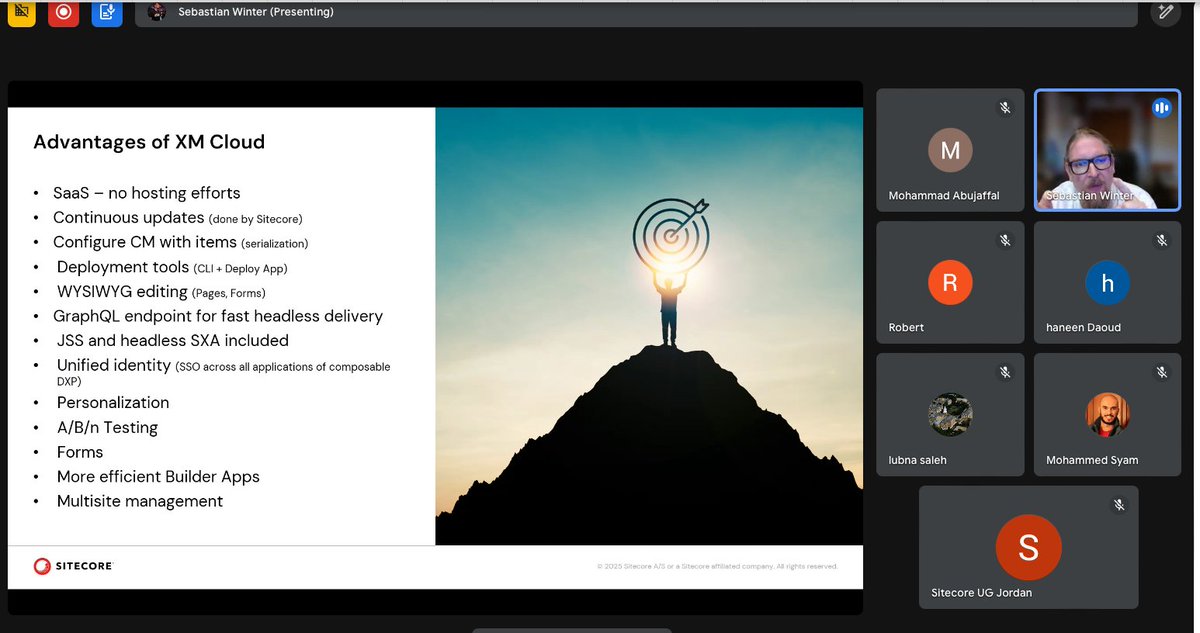1200x633 pixels.
Task: Click the Multisite management bullet
Action: 140,501
